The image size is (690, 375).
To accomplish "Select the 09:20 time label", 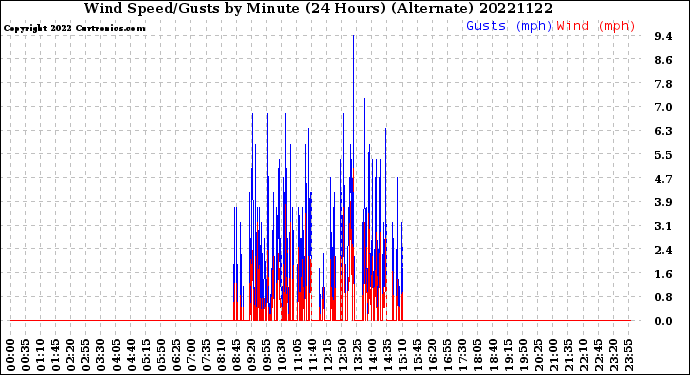I will tap(251, 355).
